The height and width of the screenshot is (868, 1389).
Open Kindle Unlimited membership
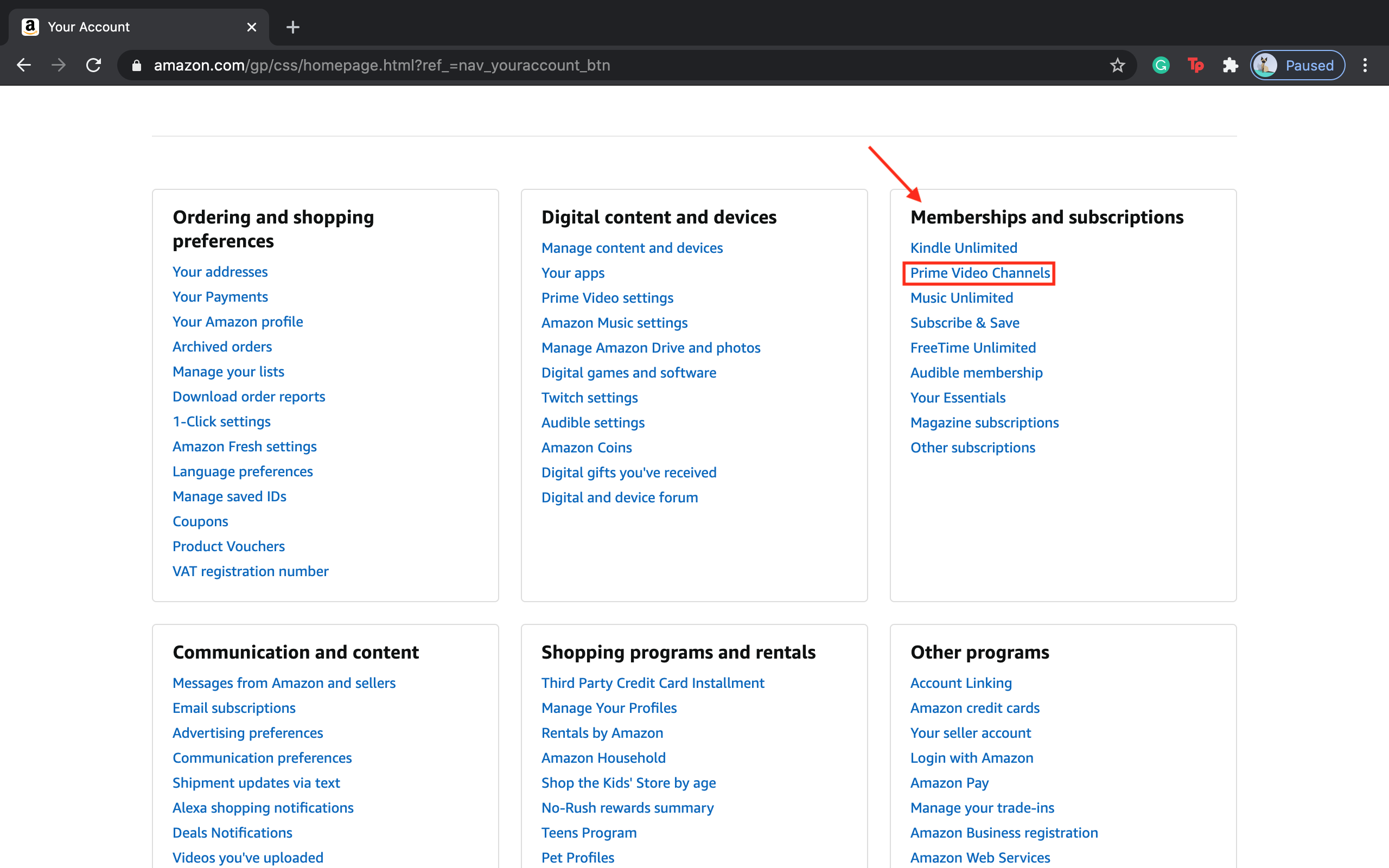pos(964,248)
